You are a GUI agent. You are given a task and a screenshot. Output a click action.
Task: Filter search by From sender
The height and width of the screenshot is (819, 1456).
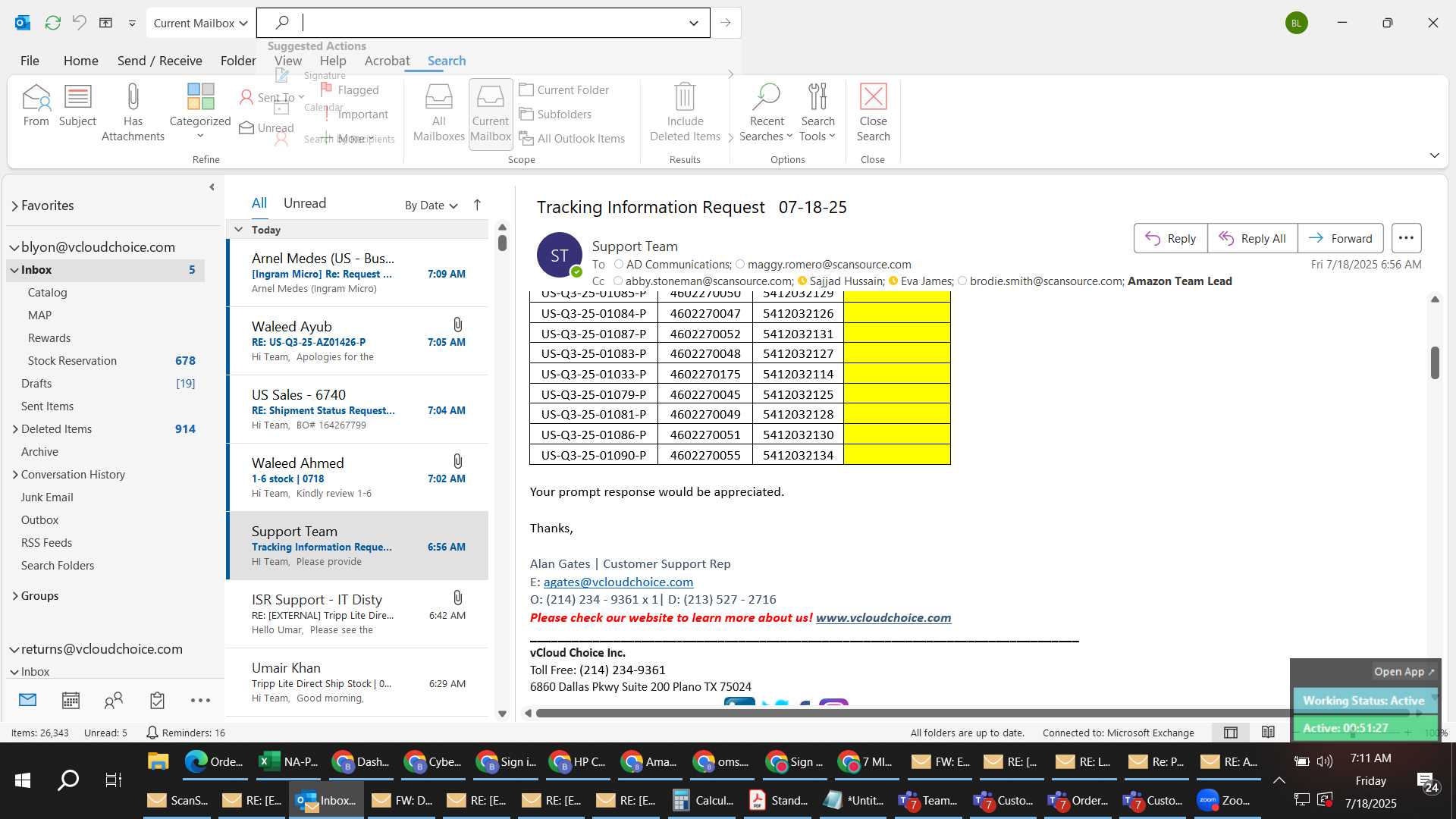[x=36, y=105]
